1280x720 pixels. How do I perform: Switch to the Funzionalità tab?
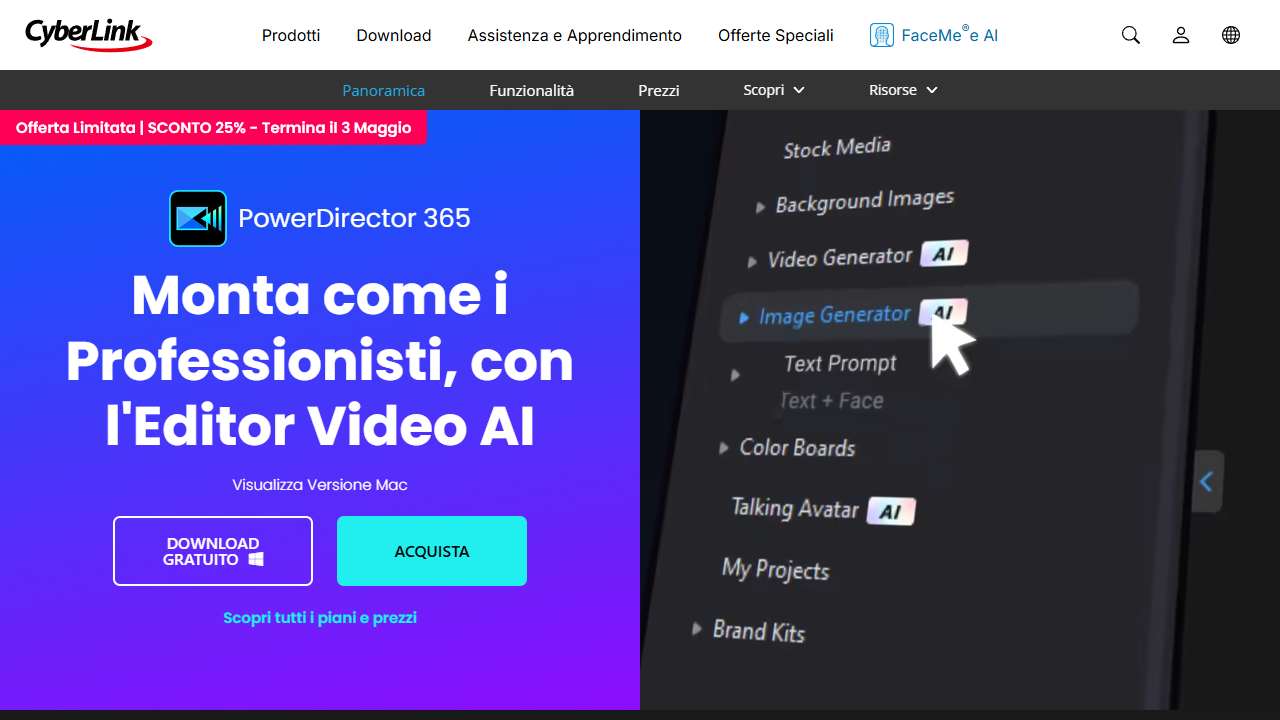532,90
